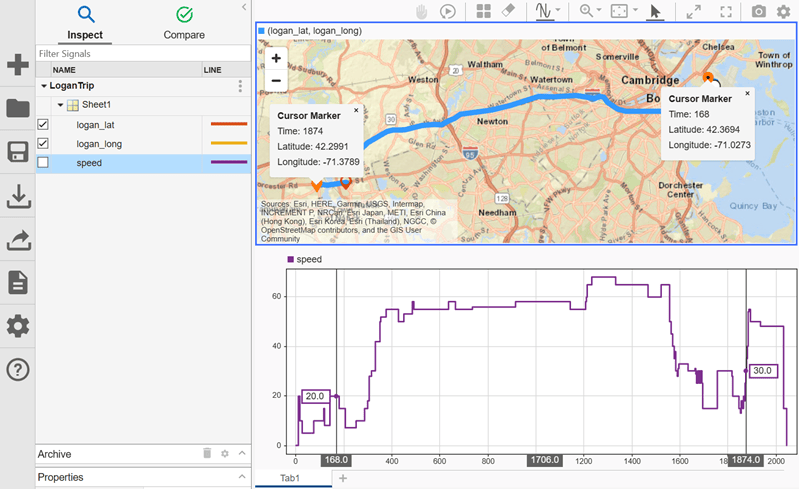
Task: Uncheck the logan_long signal checkbox
Action: (x=43, y=144)
